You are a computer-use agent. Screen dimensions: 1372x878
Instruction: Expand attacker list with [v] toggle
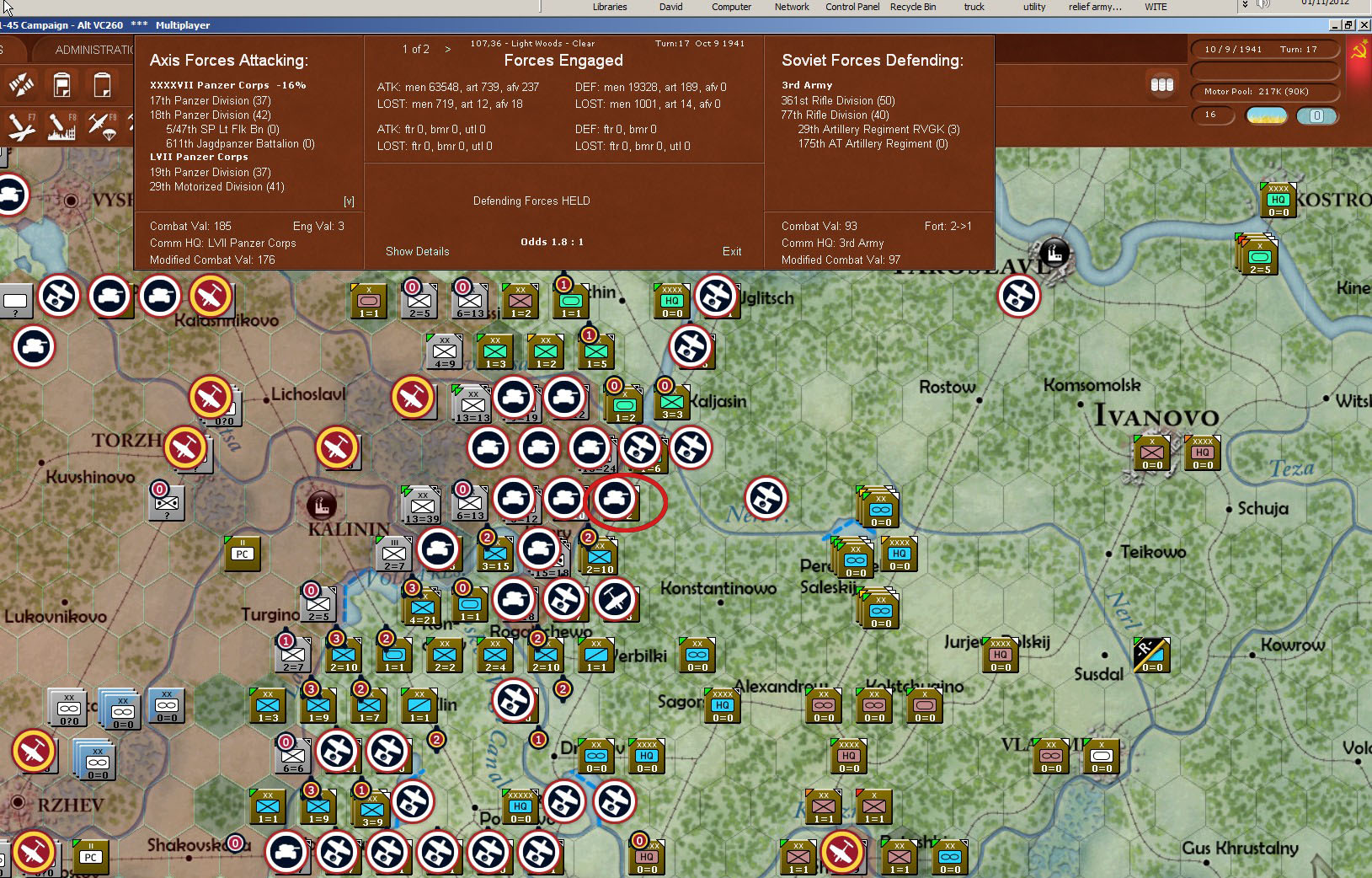click(x=349, y=201)
